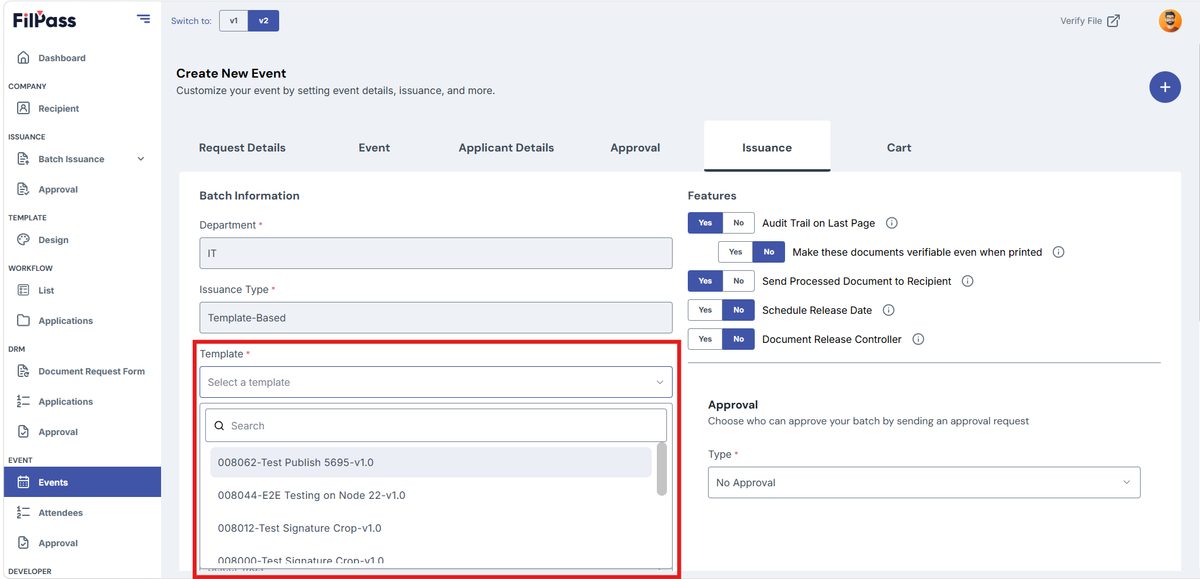
Task: Click the Department IT field
Action: [436, 253]
